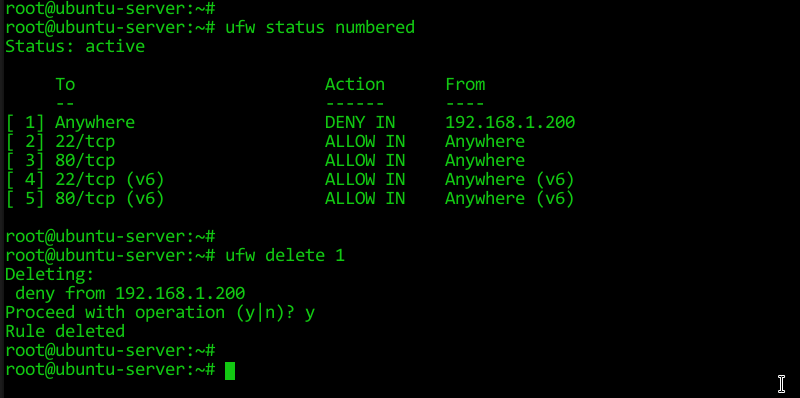Viewport: 800px width, 398px height.
Task: Click the '22/tcp (v6)' entry in rule 4
Action: (110, 180)
